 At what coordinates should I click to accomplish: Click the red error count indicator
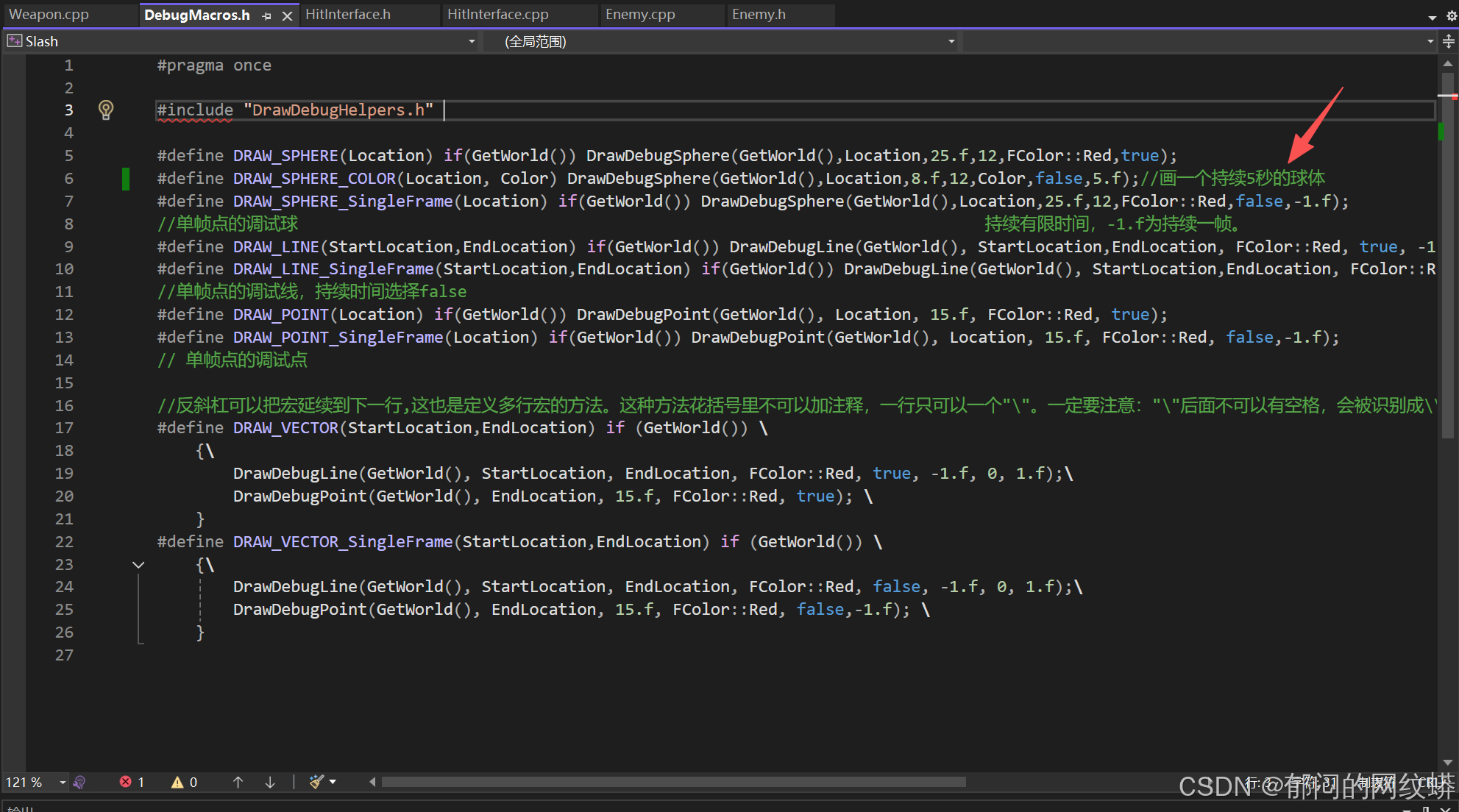pos(132,782)
